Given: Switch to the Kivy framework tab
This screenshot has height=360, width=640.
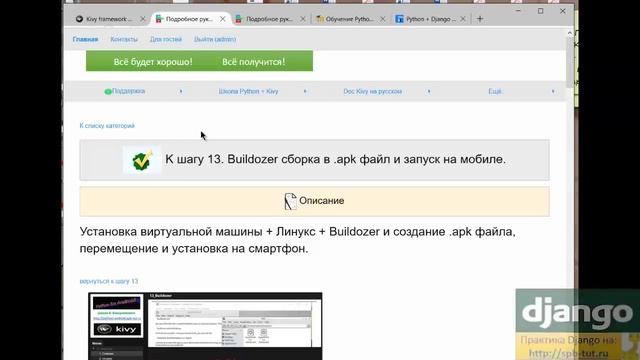Looking at the screenshot, I should point(109,19).
